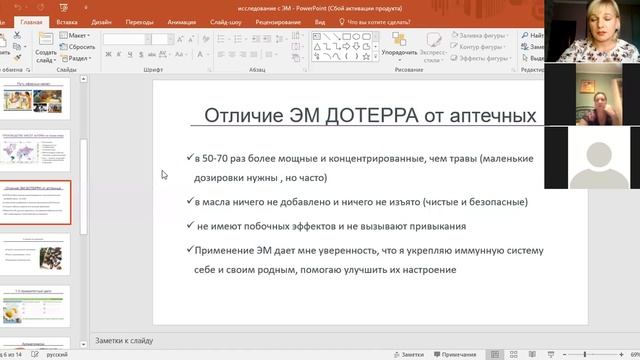The width and height of the screenshot is (640, 360).
Task: Select the normal view icon in status bar
Action: coord(495,354)
